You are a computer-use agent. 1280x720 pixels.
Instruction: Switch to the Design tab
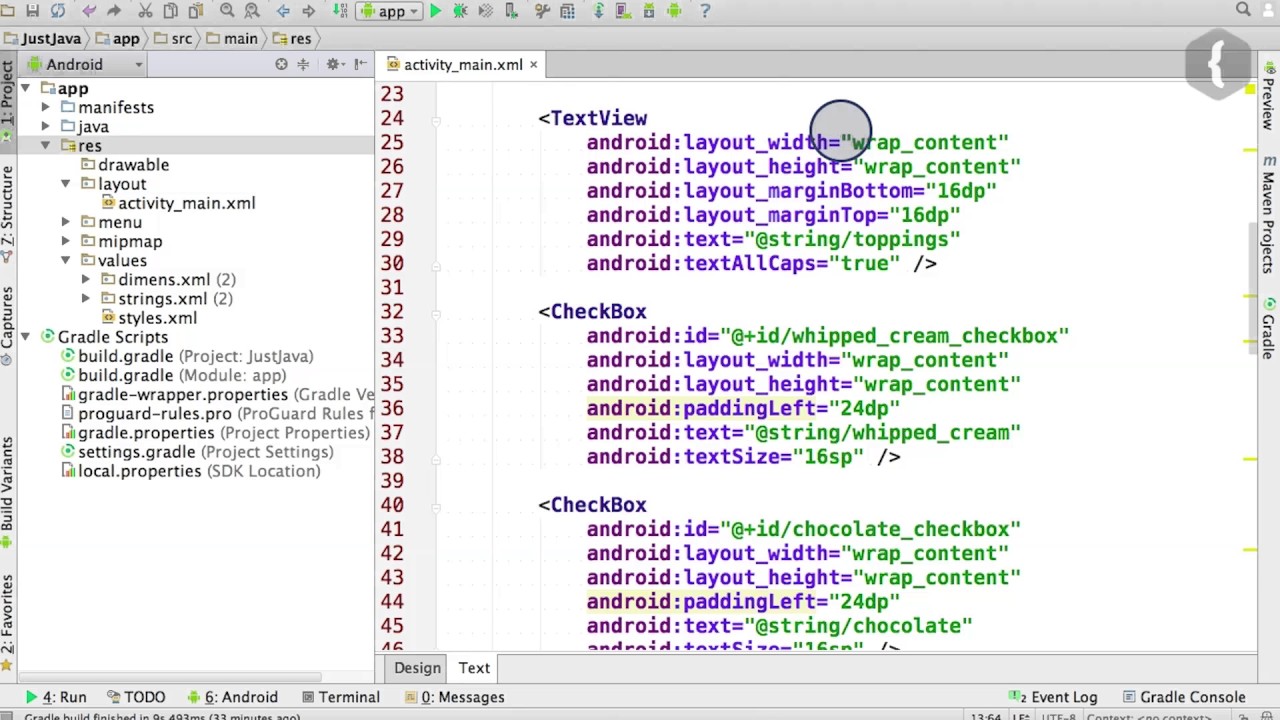pyautogui.click(x=417, y=668)
